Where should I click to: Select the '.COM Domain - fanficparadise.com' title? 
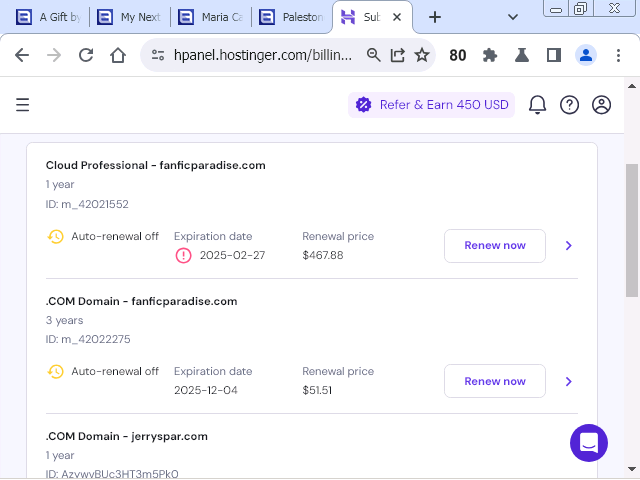141,301
